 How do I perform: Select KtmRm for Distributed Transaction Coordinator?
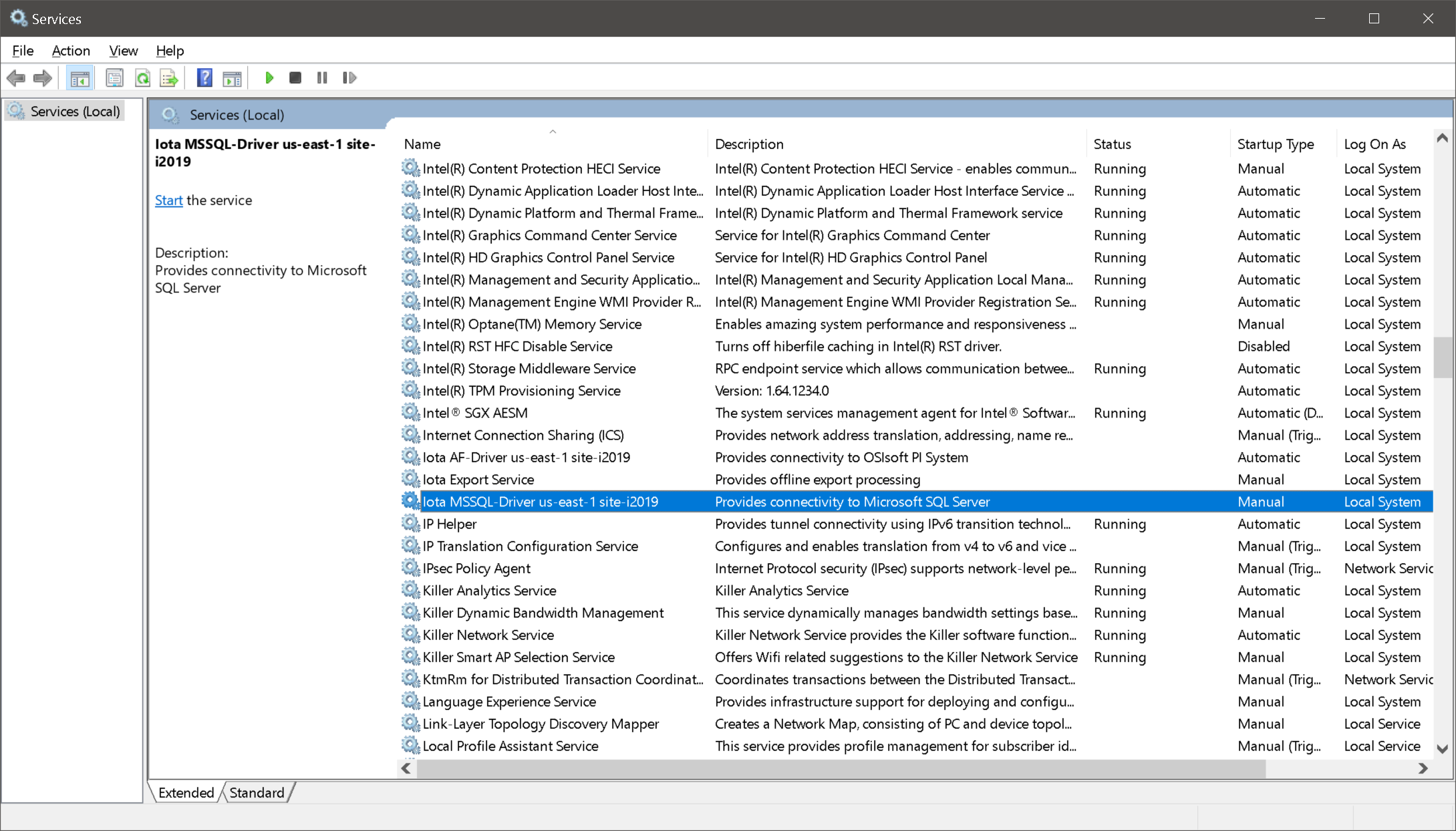tap(916, 679)
